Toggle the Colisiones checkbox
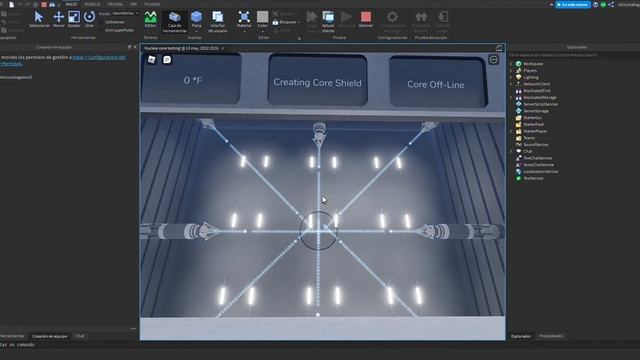The width and height of the screenshot is (640, 360). click(102, 22)
